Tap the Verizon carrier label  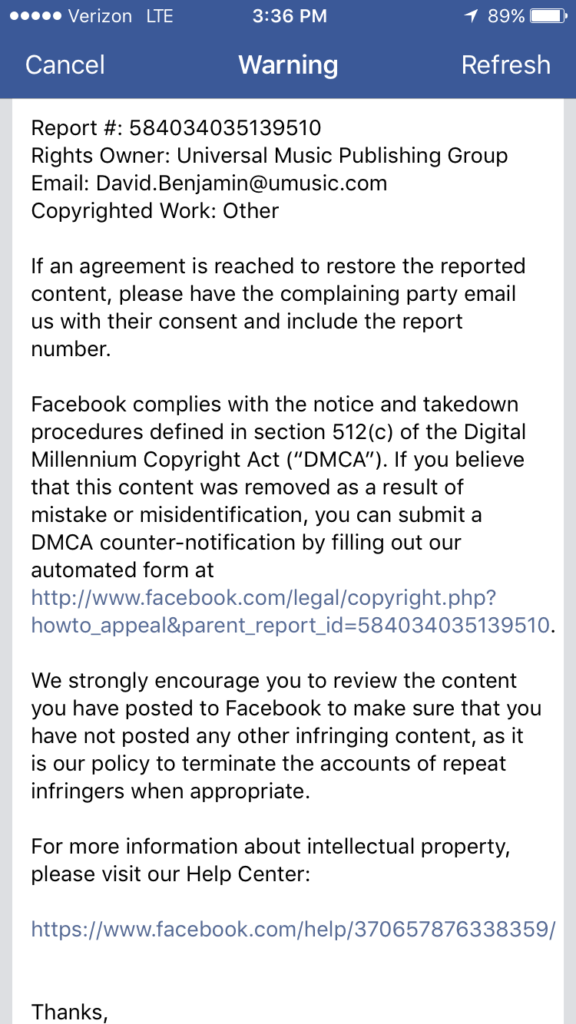pos(101,16)
